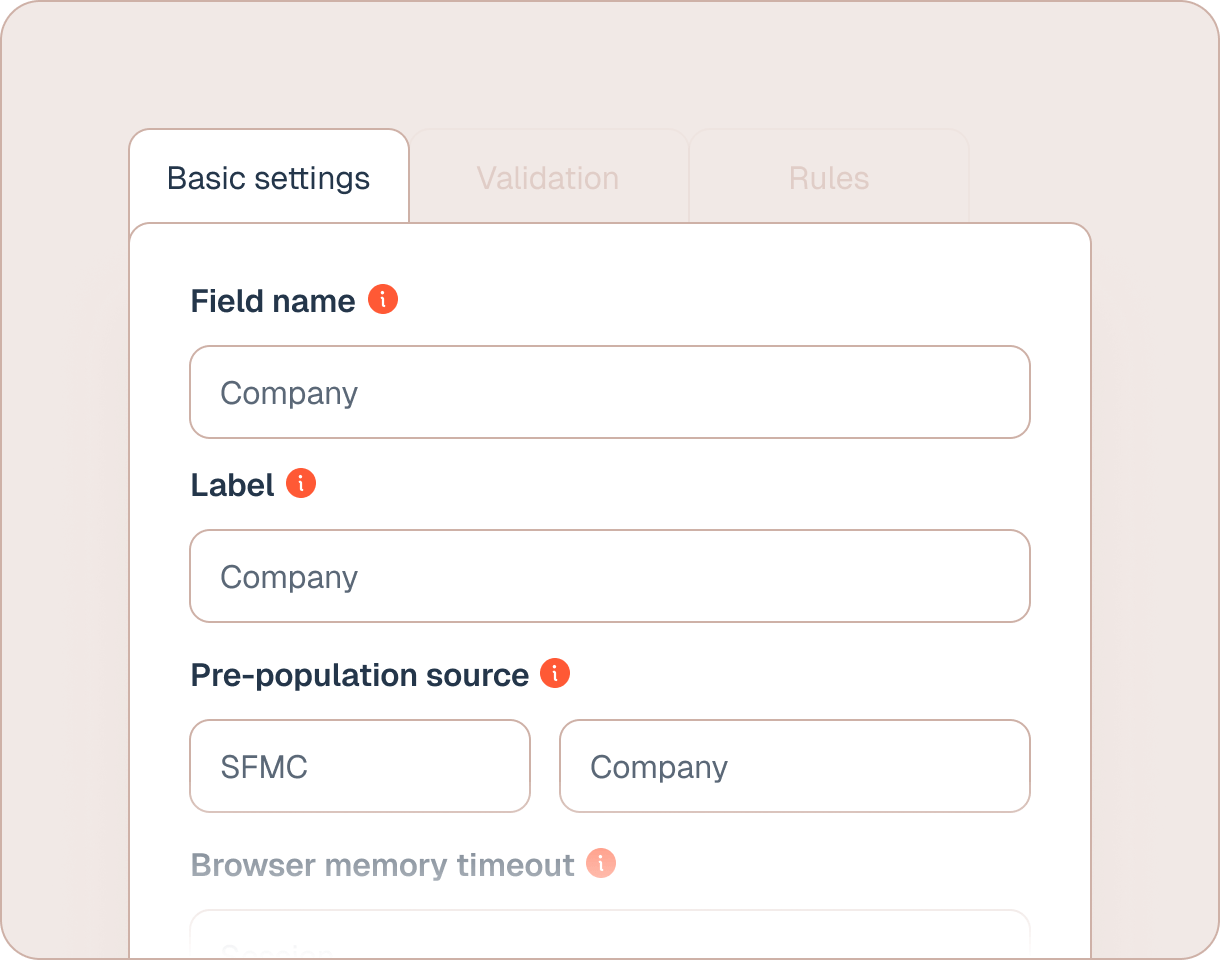Switch to the Validation tab
This screenshot has height=960, width=1220.
click(x=548, y=177)
